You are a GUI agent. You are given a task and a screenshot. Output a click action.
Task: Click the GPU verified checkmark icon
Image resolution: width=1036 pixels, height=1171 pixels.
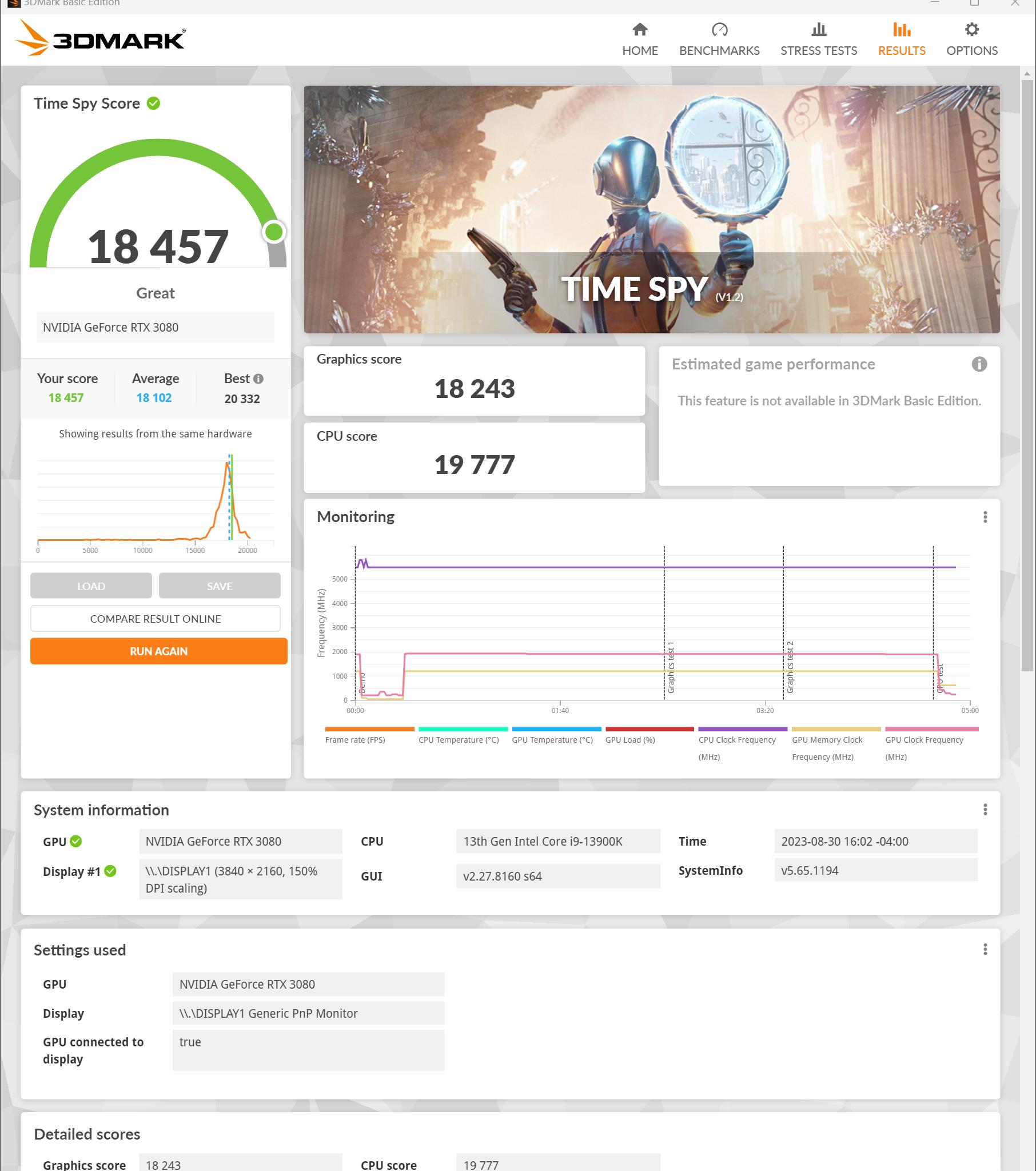coord(75,841)
